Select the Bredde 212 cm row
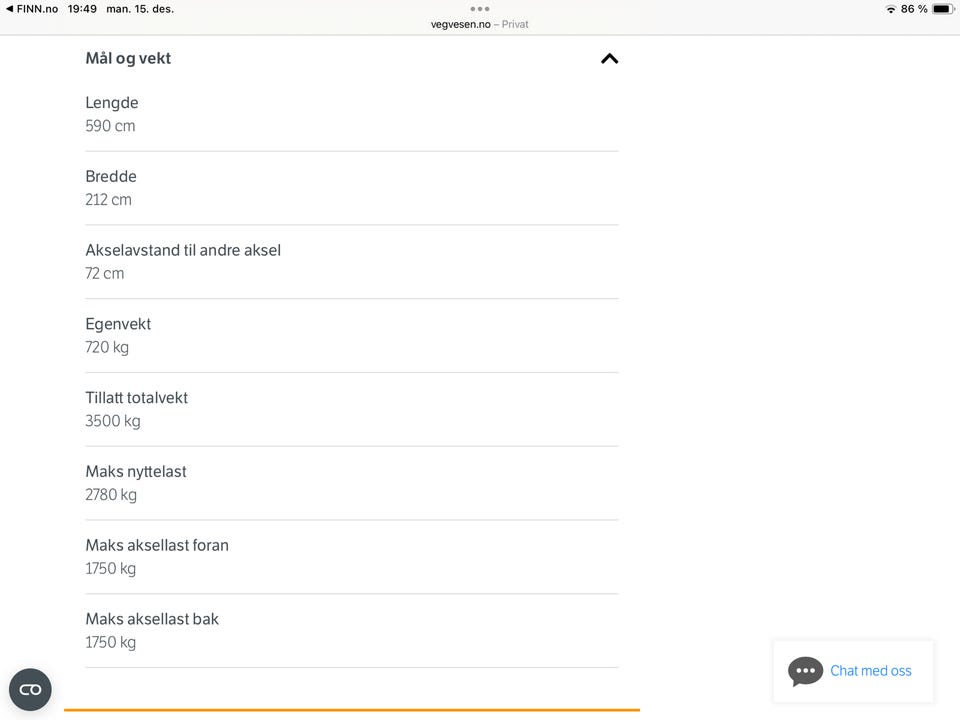Viewport: 960px width, 720px height. tap(350, 188)
